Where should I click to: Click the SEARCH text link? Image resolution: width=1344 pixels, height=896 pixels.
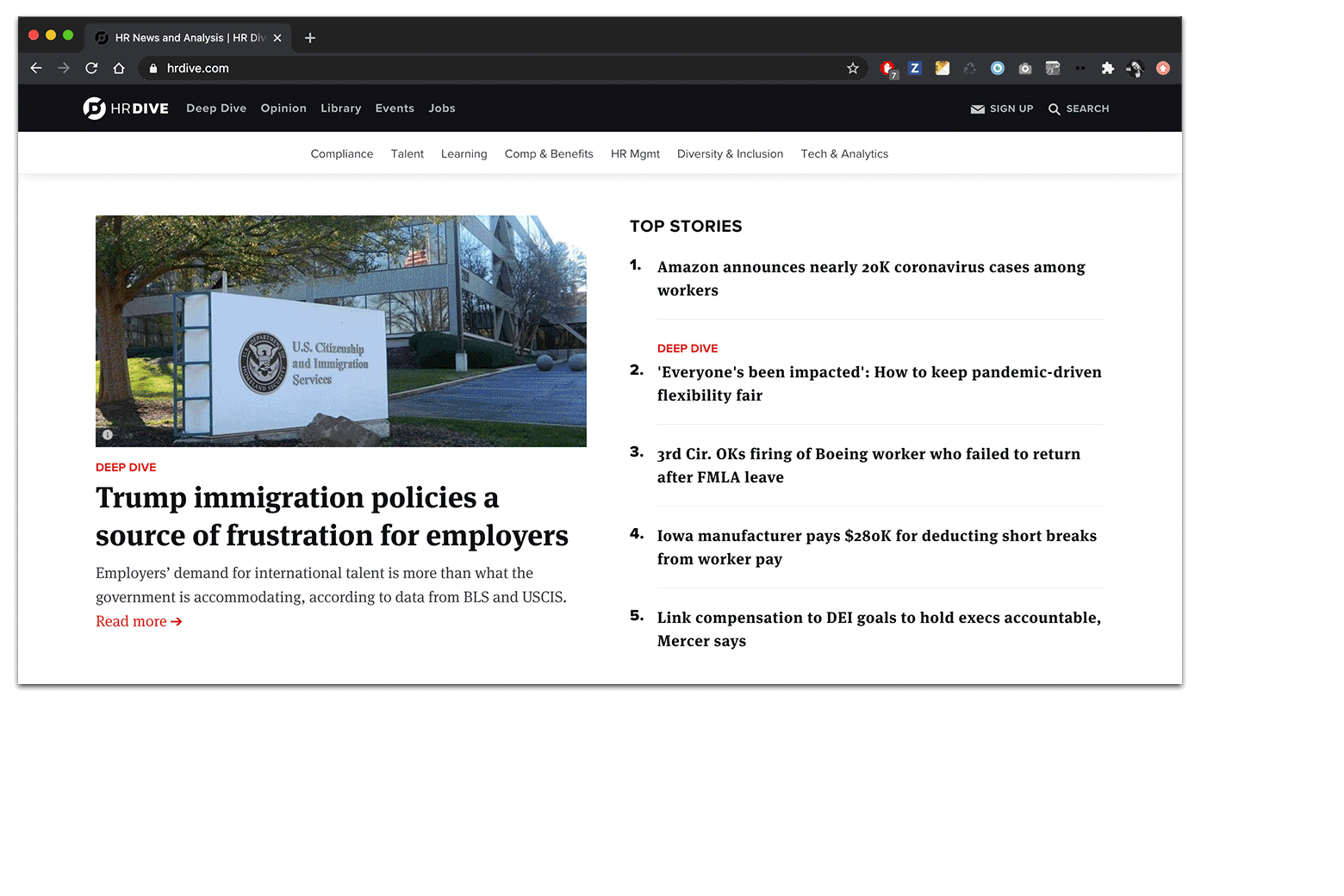pos(1087,109)
